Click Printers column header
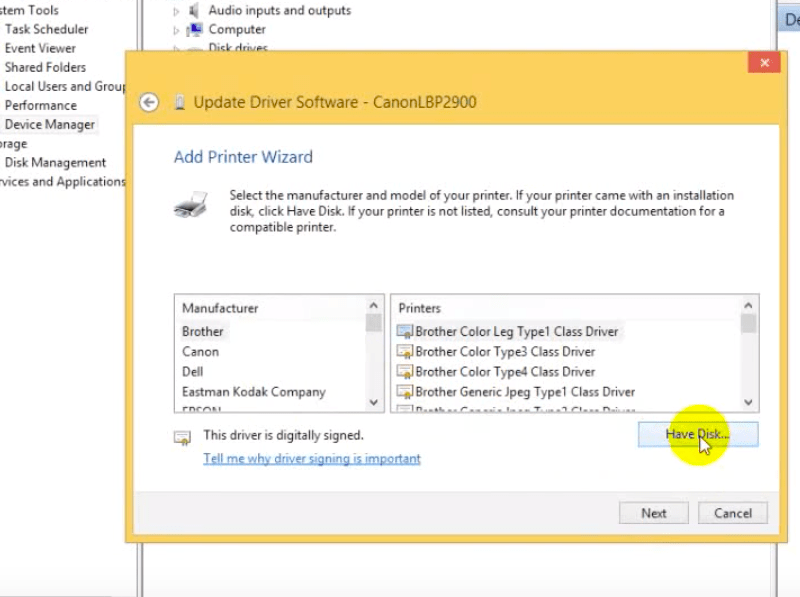The height and width of the screenshot is (597, 800). pos(419,308)
